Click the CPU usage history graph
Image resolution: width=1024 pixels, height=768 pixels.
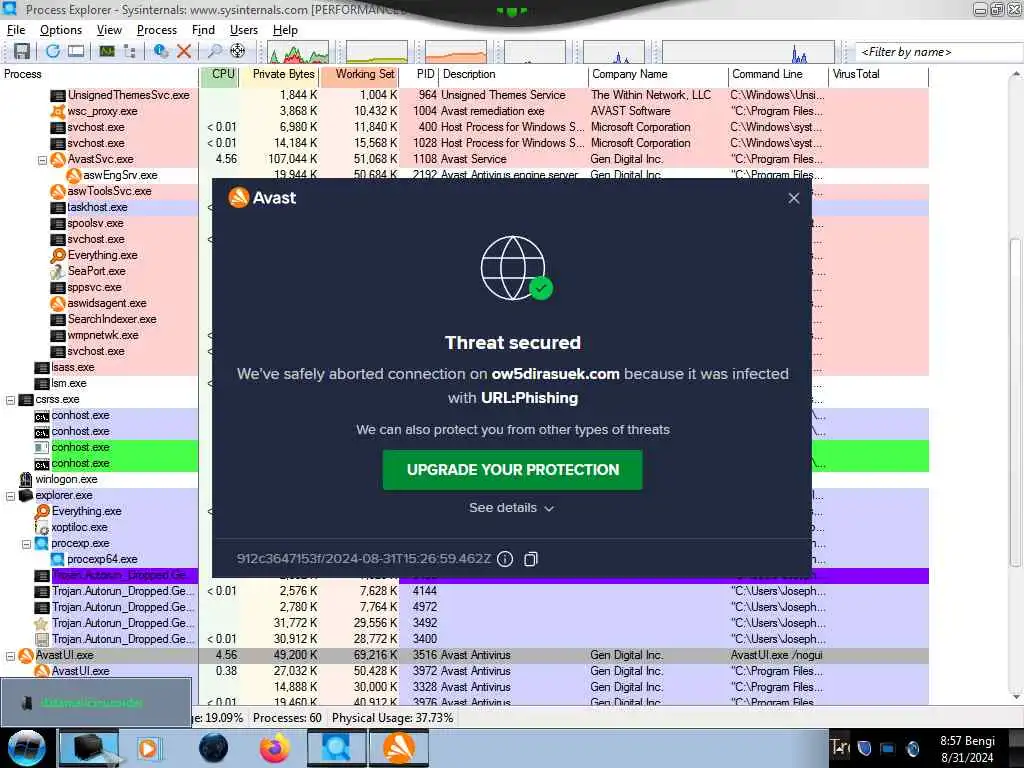pyautogui.click(x=298, y=52)
